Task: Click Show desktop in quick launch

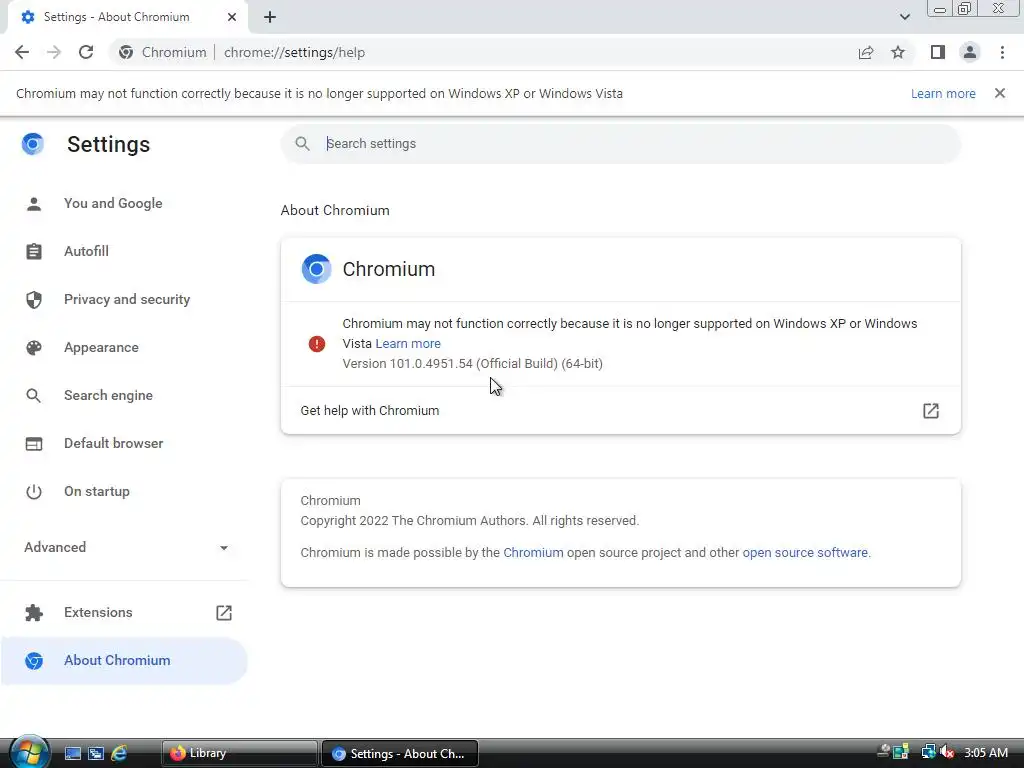Action: [72, 754]
